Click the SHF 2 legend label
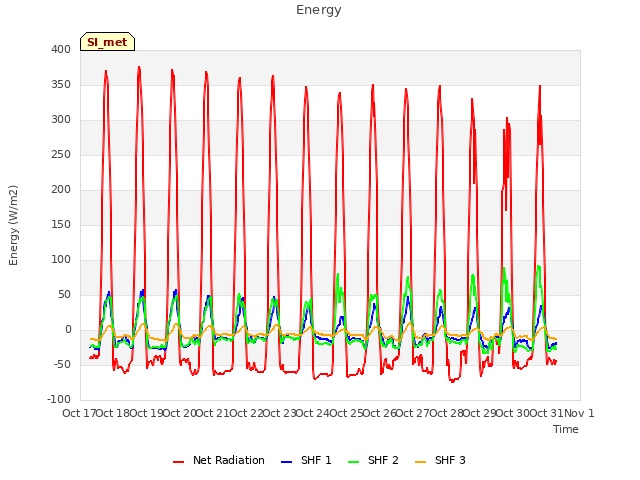Image resolution: width=640 pixels, height=480 pixels. point(383,460)
